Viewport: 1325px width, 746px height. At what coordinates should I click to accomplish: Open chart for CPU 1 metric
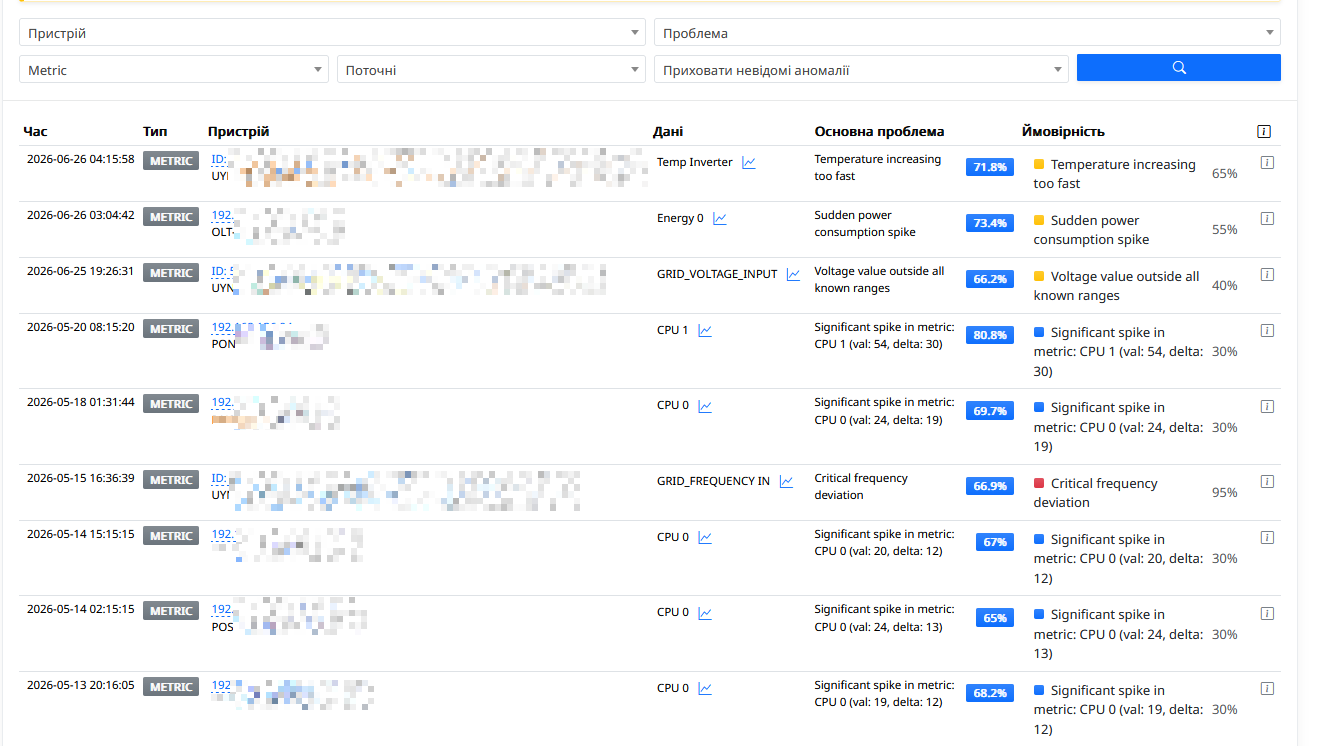[x=705, y=330]
